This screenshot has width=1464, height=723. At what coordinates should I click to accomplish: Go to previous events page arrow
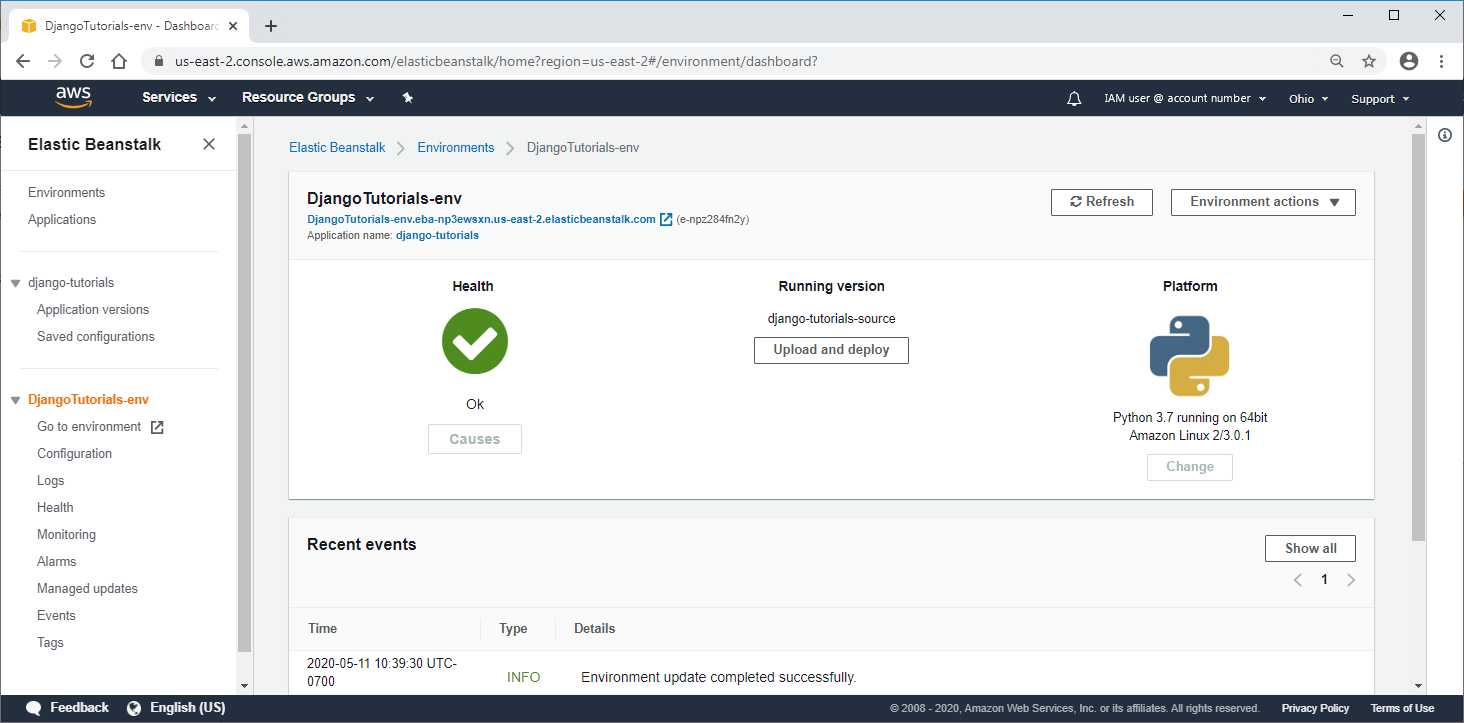click(1298, 580)
